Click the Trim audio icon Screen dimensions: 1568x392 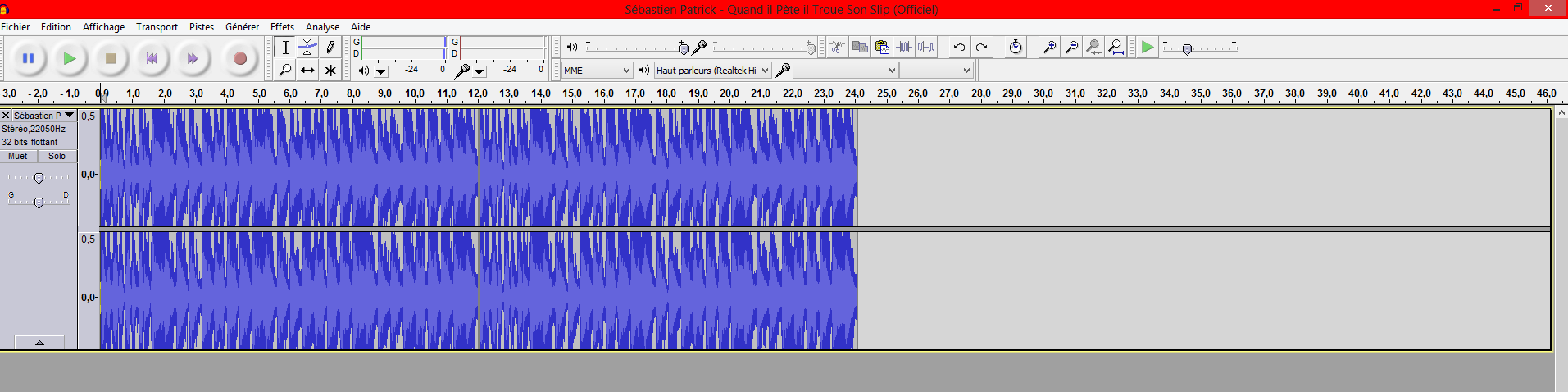(904, 47)
